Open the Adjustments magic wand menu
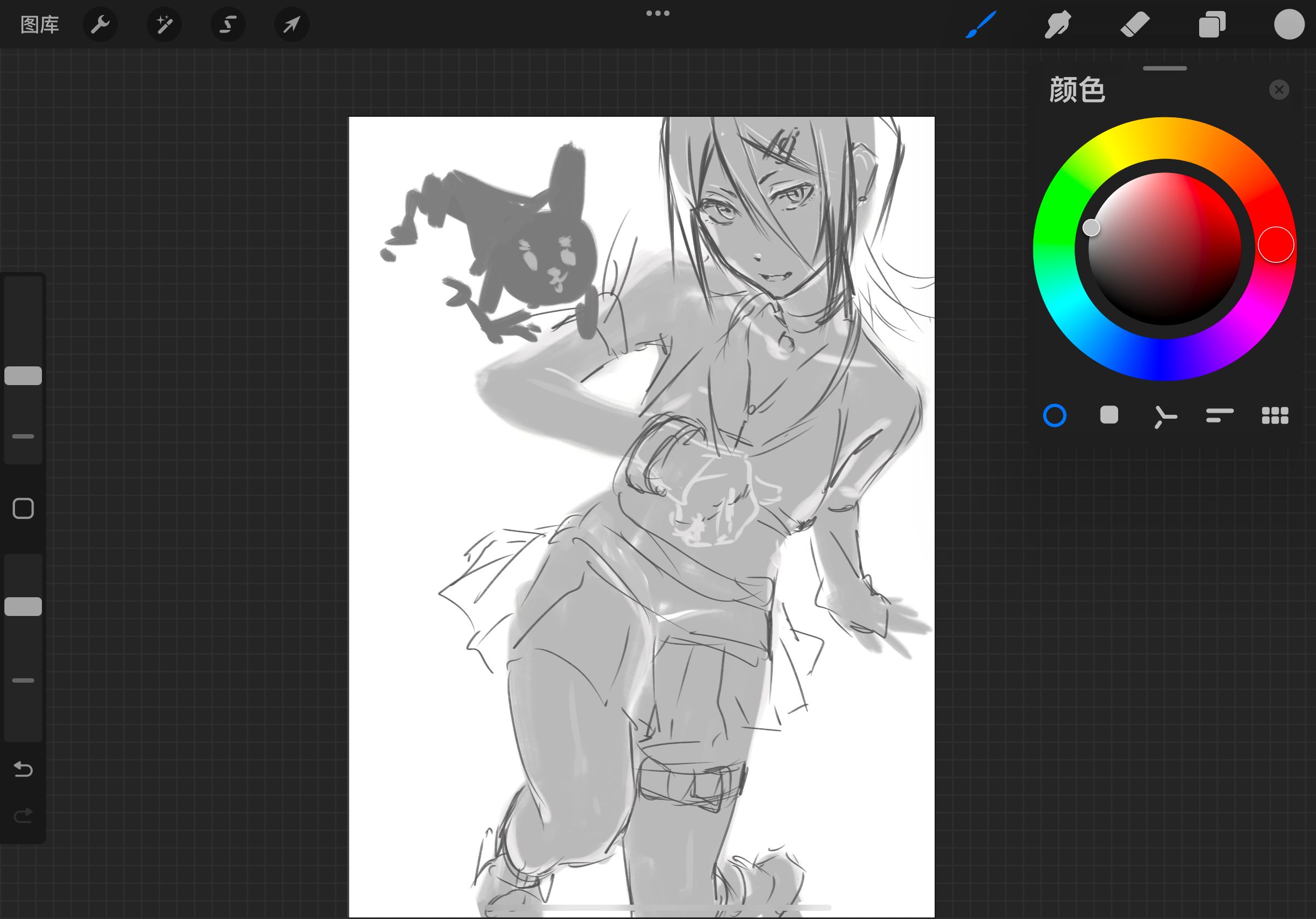The height and width of the screenshot is (919, 1316). pos(164,25)
